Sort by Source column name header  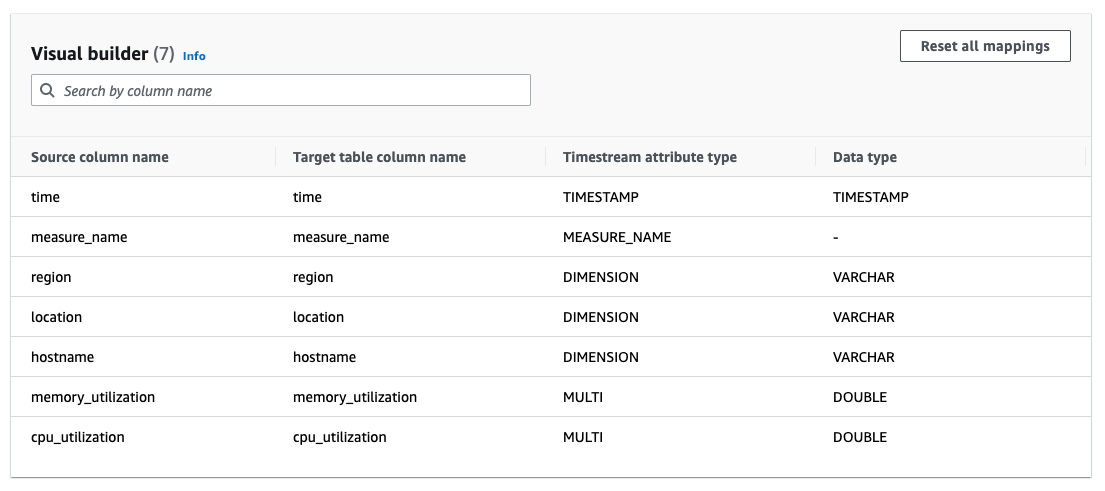(x=100, y=157)
